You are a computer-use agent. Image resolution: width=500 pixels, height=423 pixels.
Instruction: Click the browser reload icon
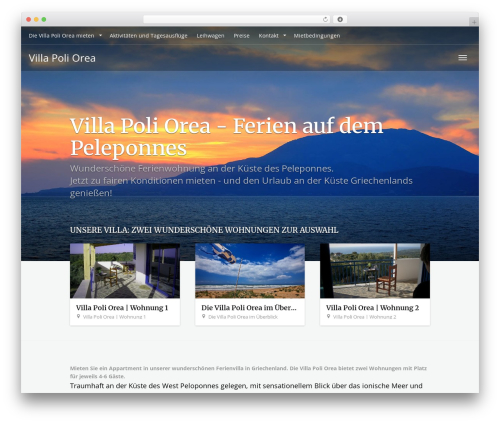[325, 20]
